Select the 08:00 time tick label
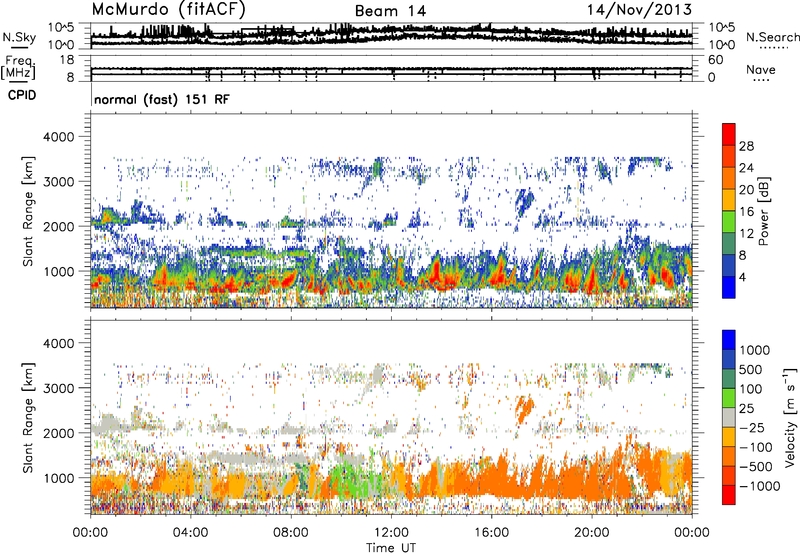800x554 pixels. (x=291, y=533)
